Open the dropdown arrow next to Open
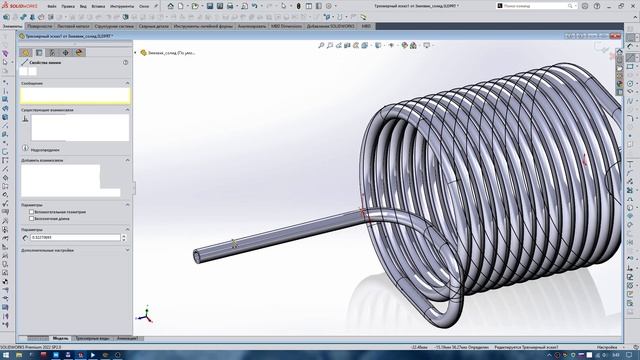The width and height of the screenshot is (640, 360). point(201,6)
